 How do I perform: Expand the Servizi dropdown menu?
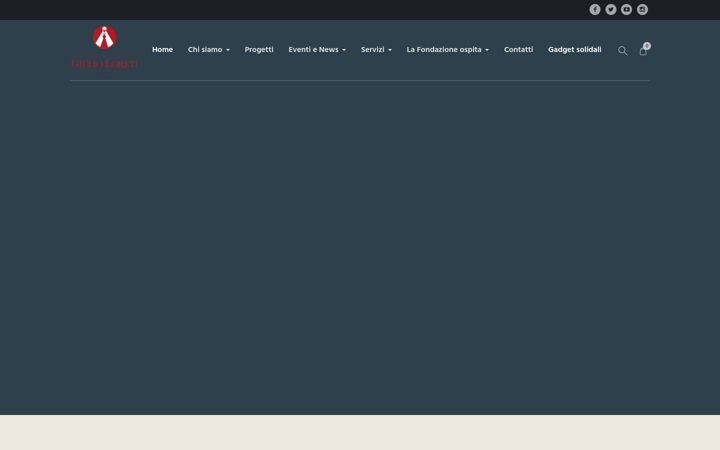coord(376,50)
